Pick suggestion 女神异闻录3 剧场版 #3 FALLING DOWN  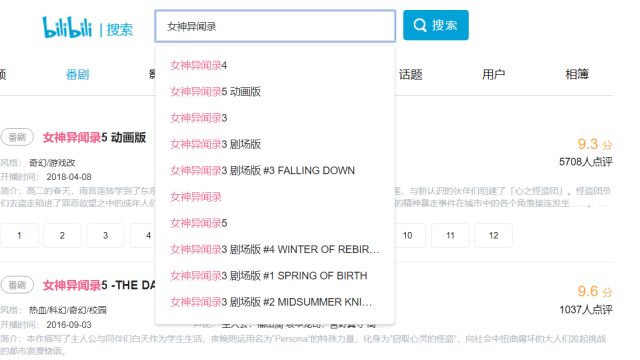(x=262, y=170)
